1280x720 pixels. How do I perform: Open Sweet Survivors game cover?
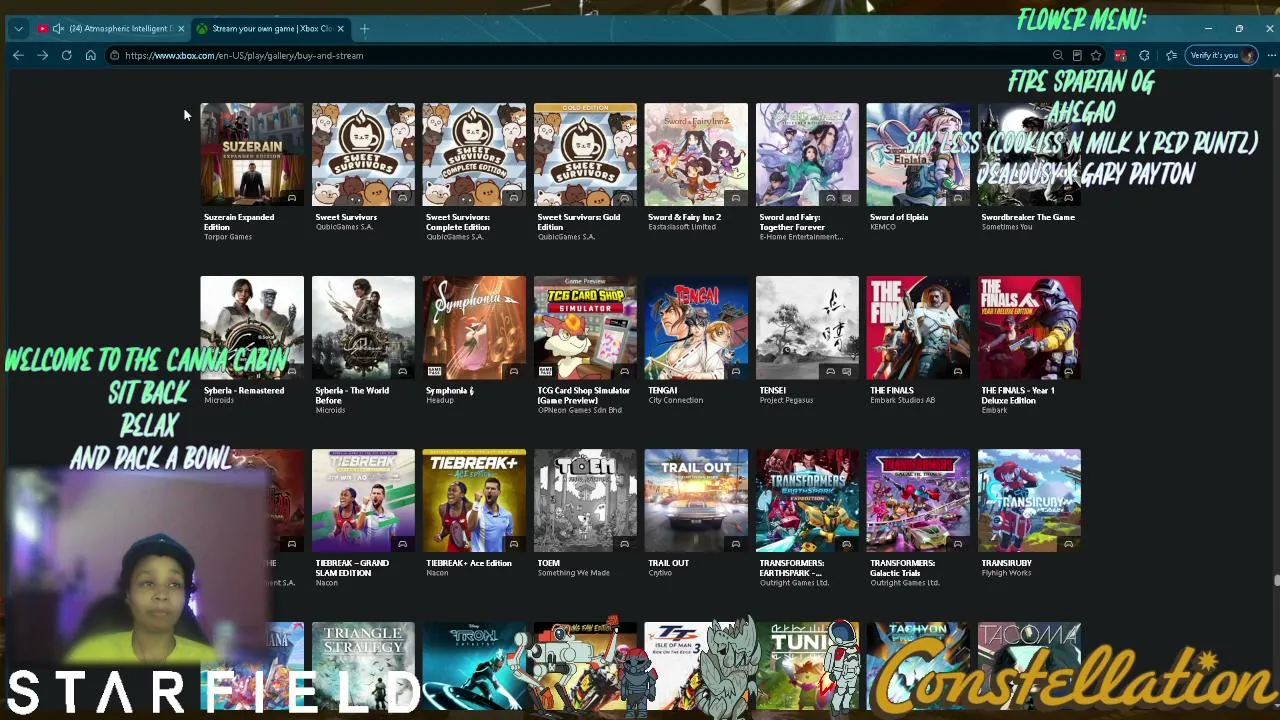tap(363, 154)
